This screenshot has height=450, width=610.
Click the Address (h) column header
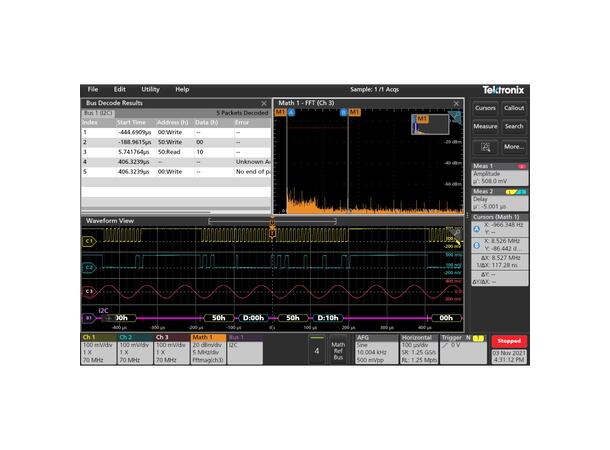(x=172, y=123)
